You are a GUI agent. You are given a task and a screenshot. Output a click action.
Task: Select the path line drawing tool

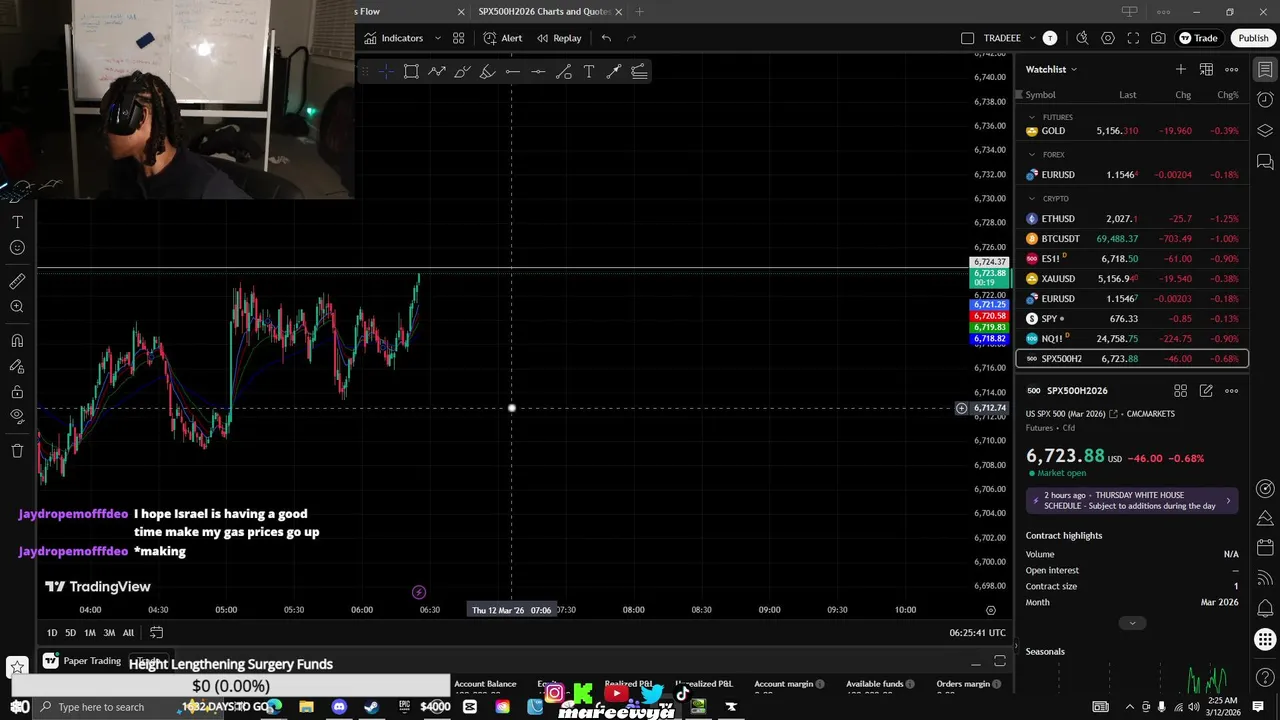[x=437, y=71]
